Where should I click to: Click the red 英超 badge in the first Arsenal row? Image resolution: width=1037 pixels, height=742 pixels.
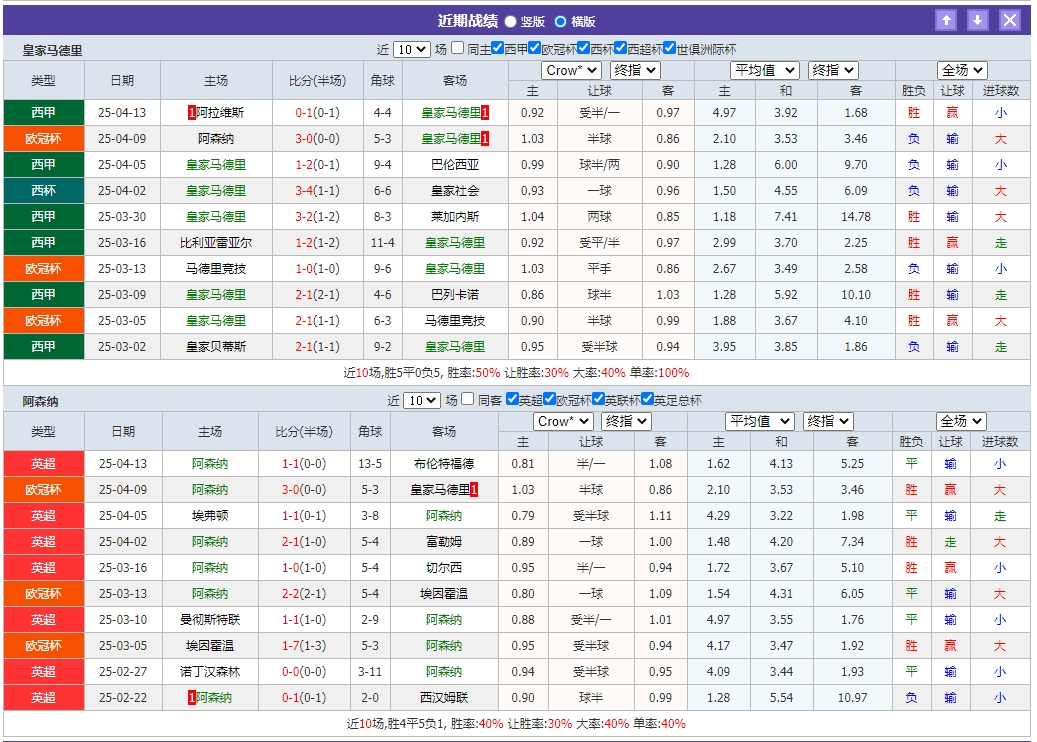(44, 463)
